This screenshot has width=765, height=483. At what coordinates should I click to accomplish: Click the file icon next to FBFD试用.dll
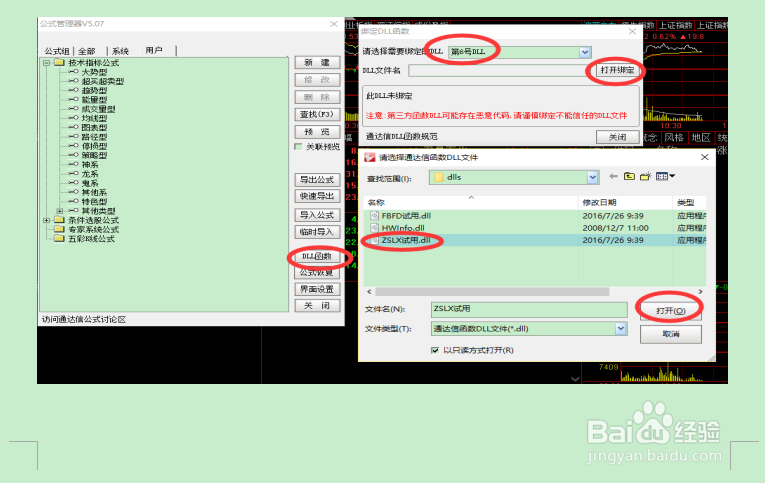(374, 216)
